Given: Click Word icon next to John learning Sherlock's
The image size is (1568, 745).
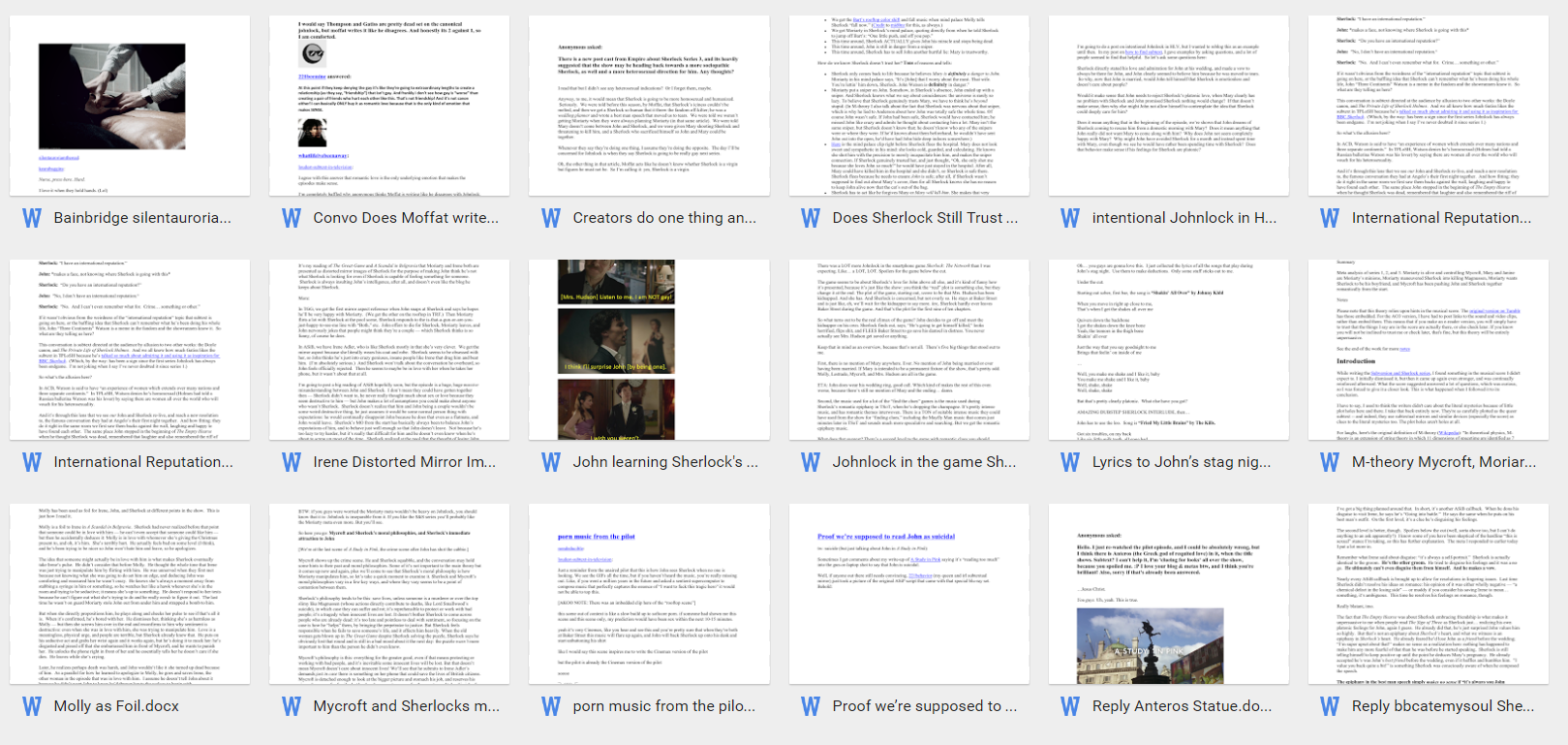Looking at the screenshot, I should pos(551,462).
